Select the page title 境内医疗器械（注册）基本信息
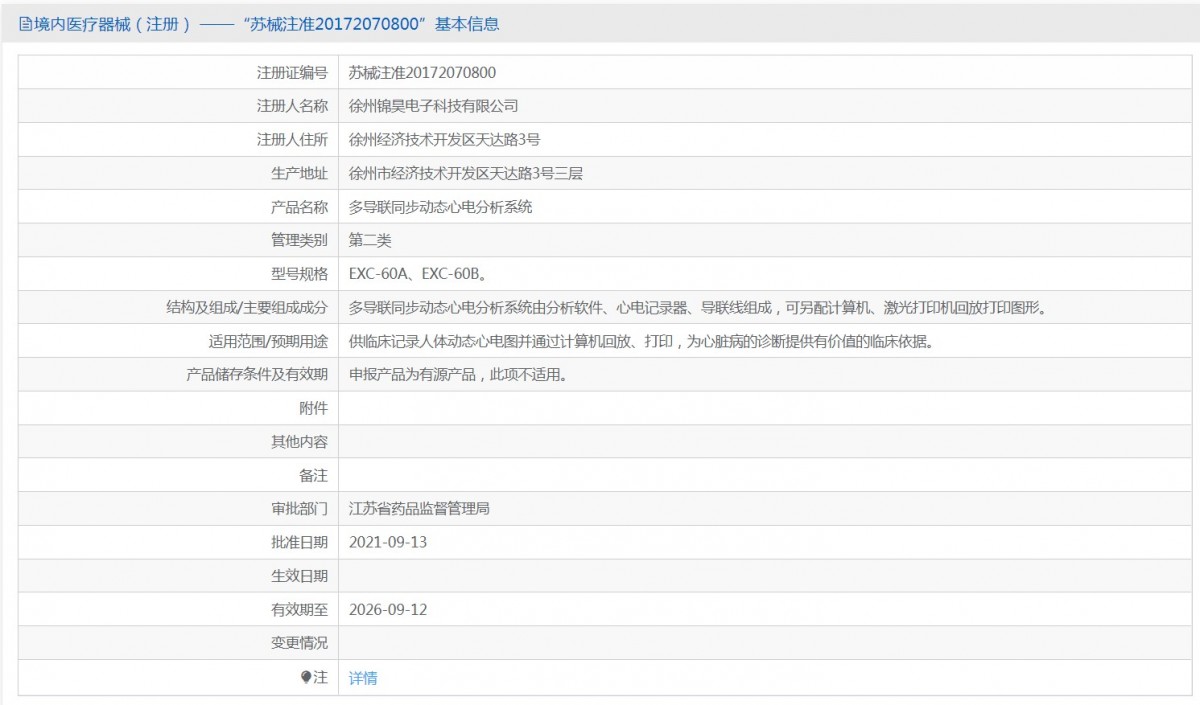The height and width of the screenshot is (705, 1200). pyautogui.click(x=266, y=24)
